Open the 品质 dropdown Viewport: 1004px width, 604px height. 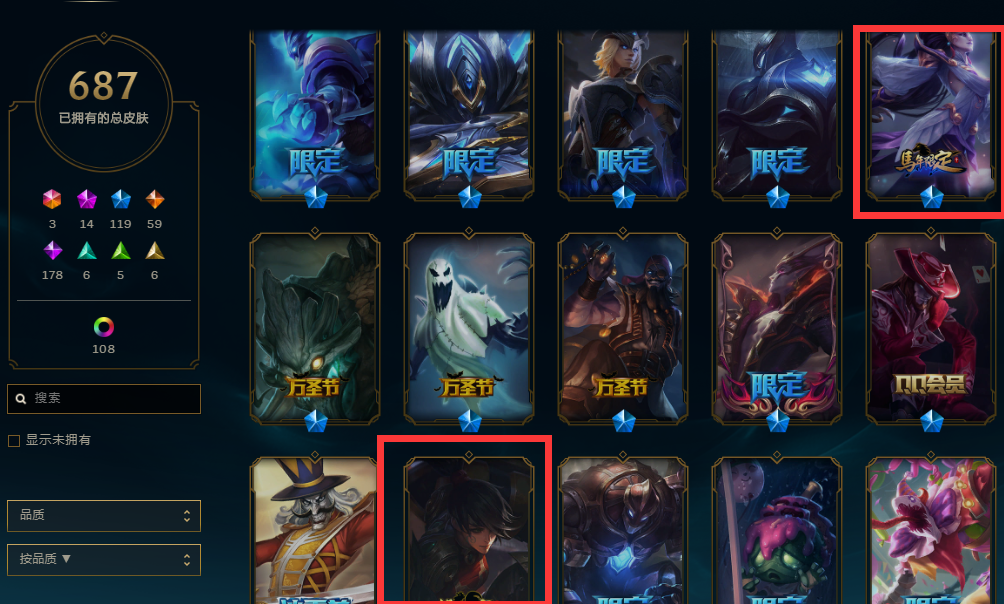click(104, 516)
